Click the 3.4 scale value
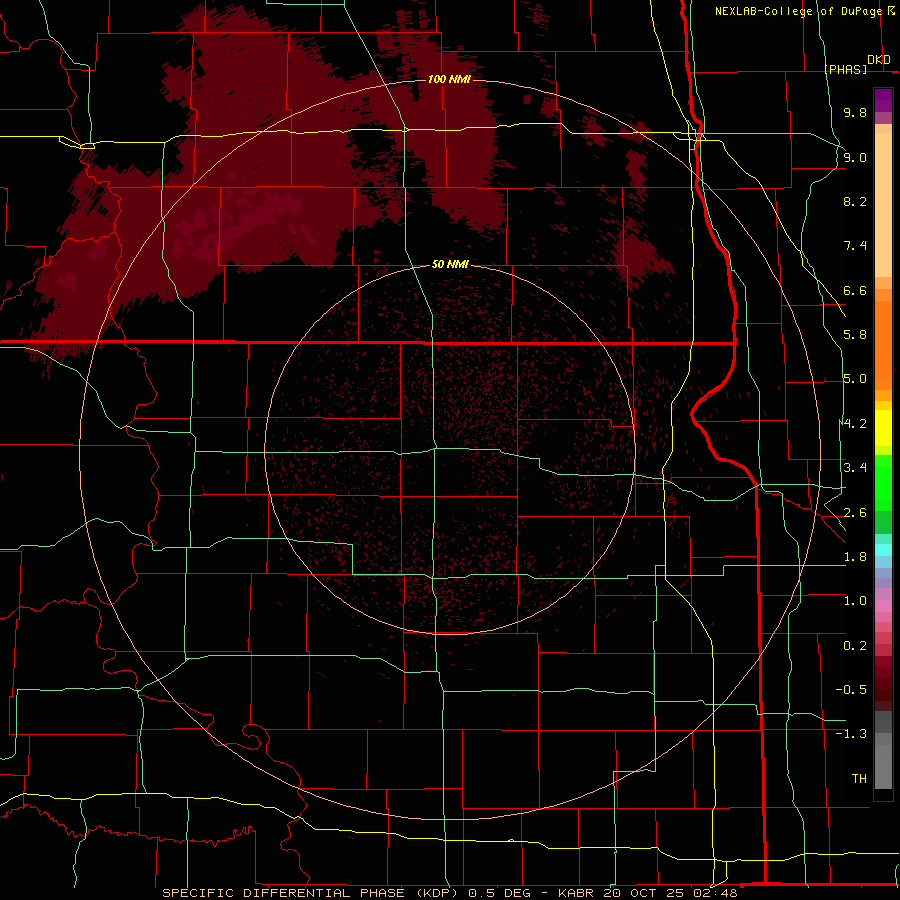The image size is (900, 900). [x=855, y=468]
